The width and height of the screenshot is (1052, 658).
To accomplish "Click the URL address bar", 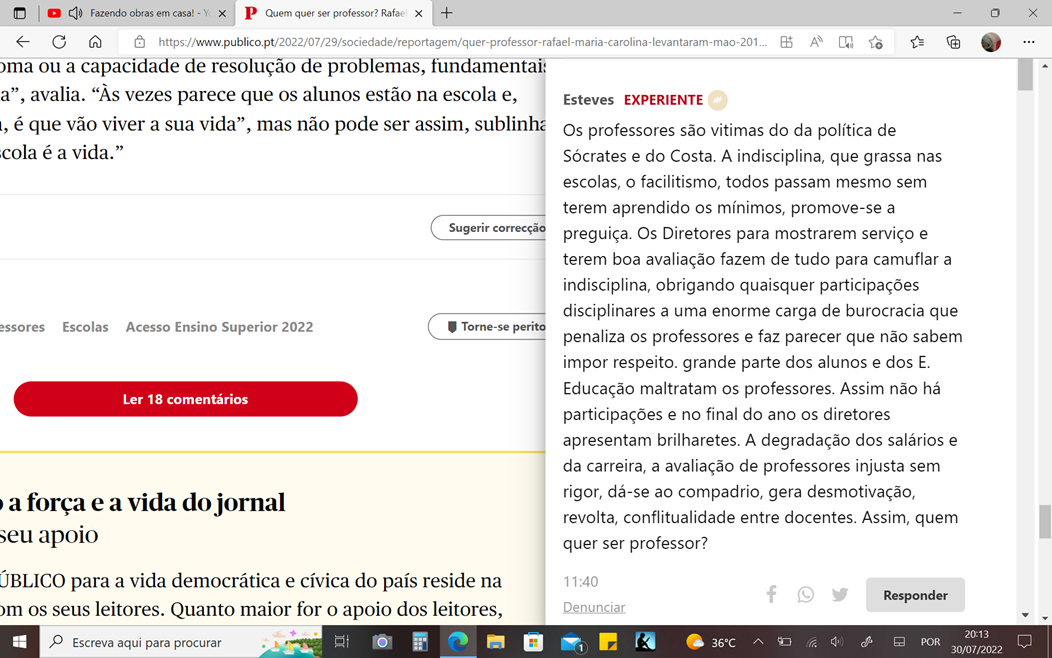I will (462, 42).
